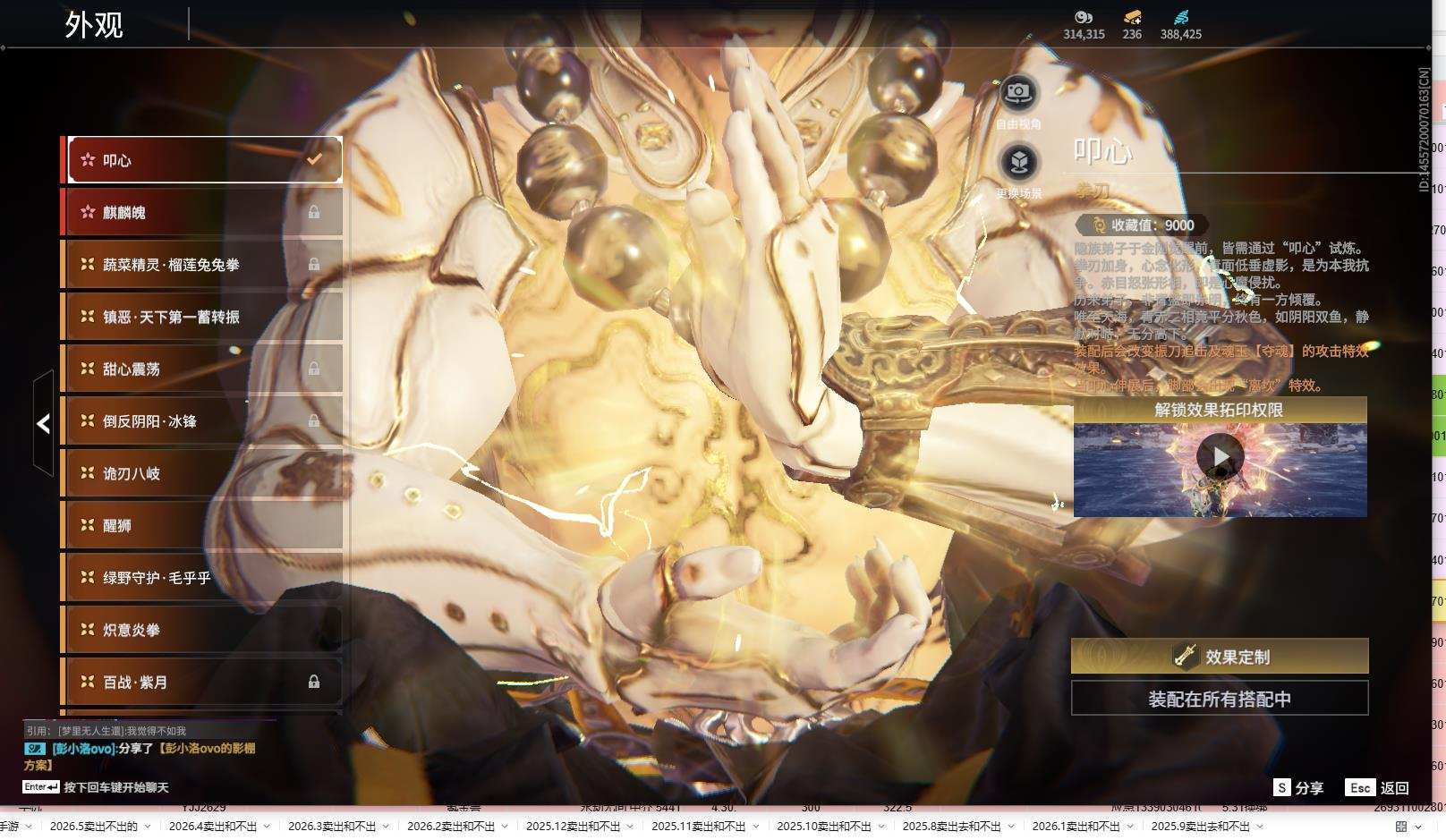Click the 收藏值: 9000 label

(x=1153, y=225)
